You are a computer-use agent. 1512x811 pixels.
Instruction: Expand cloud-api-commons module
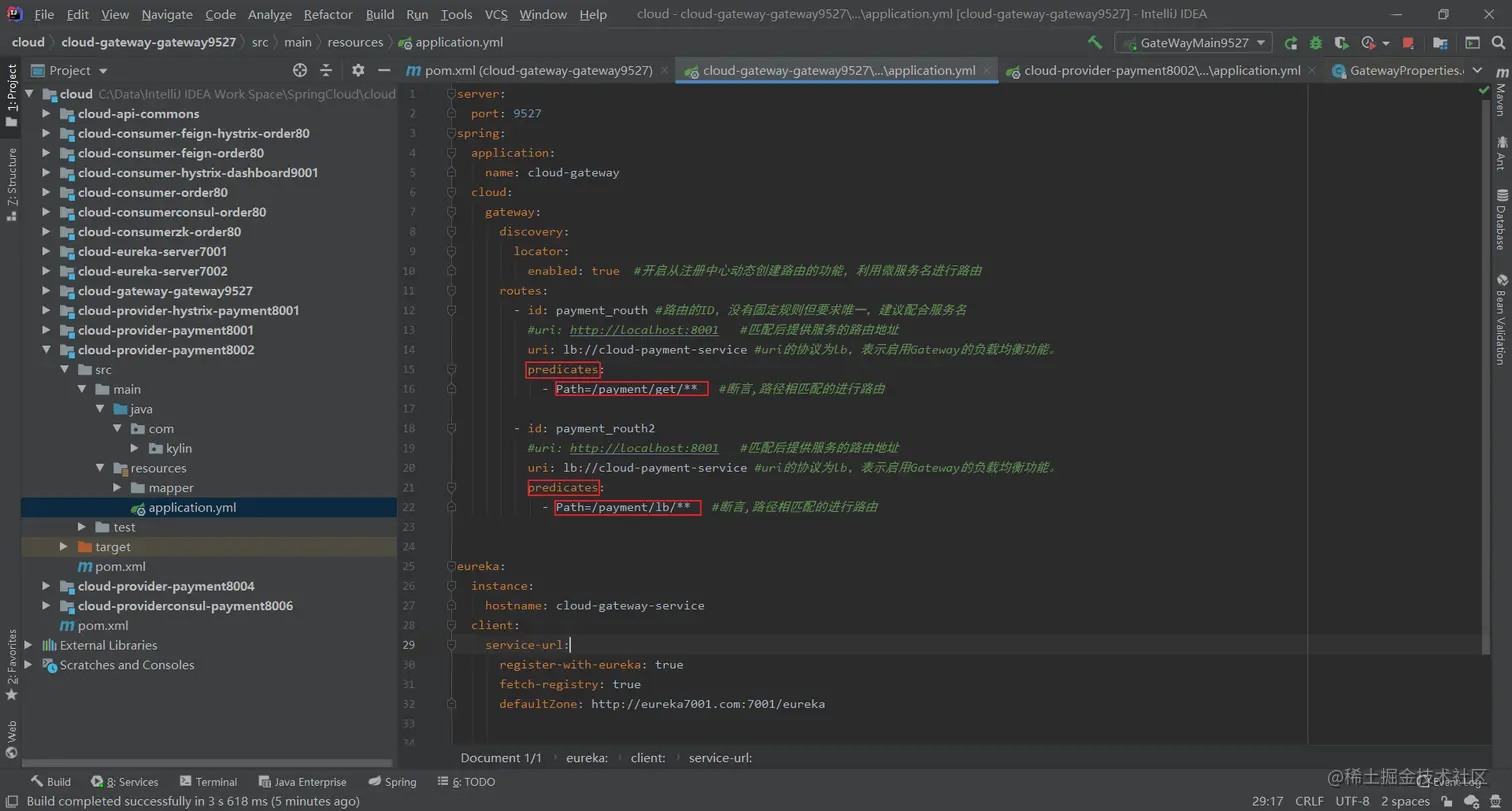46,114
